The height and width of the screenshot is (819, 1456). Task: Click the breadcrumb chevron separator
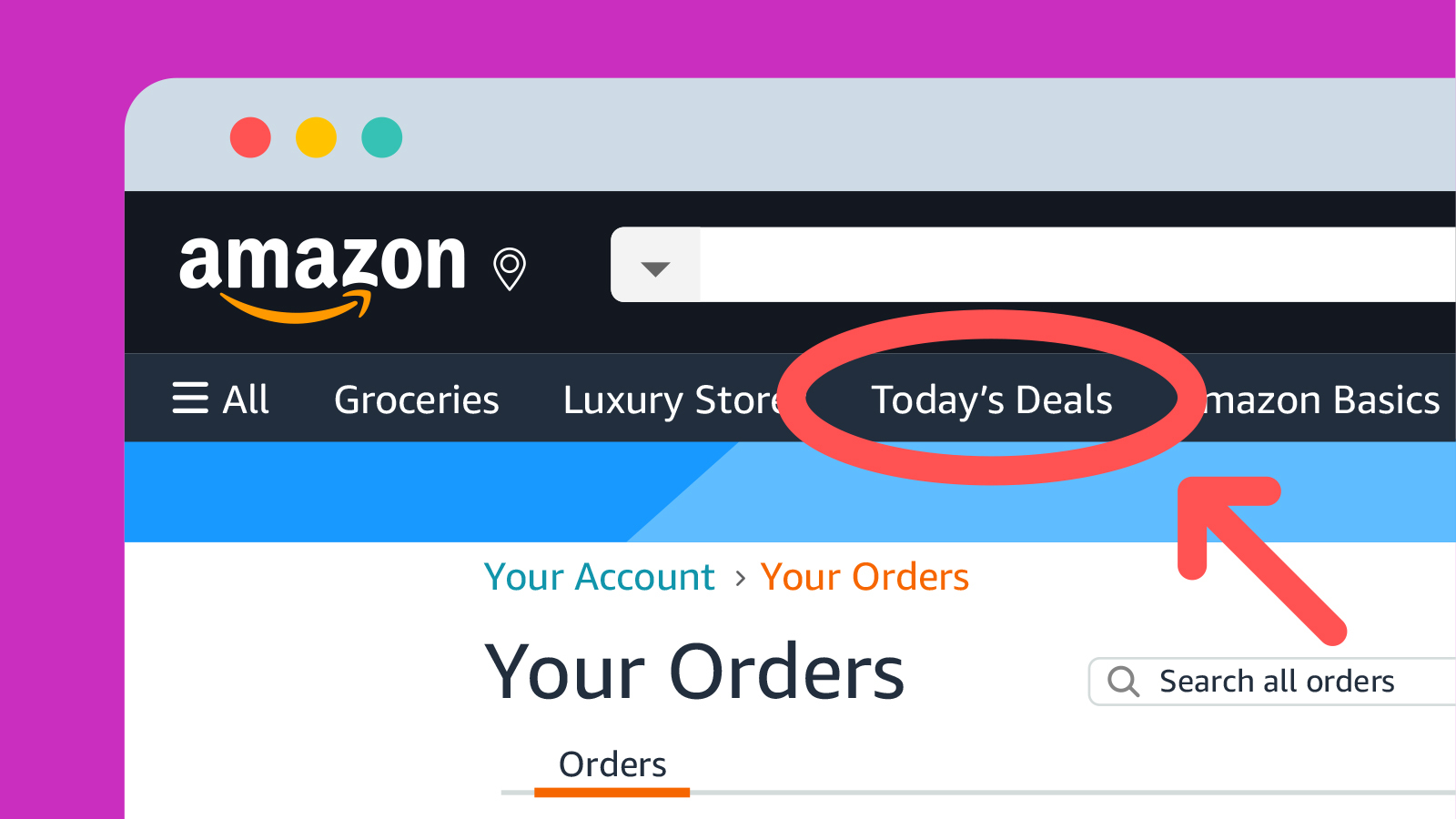(x=740, y=579)
